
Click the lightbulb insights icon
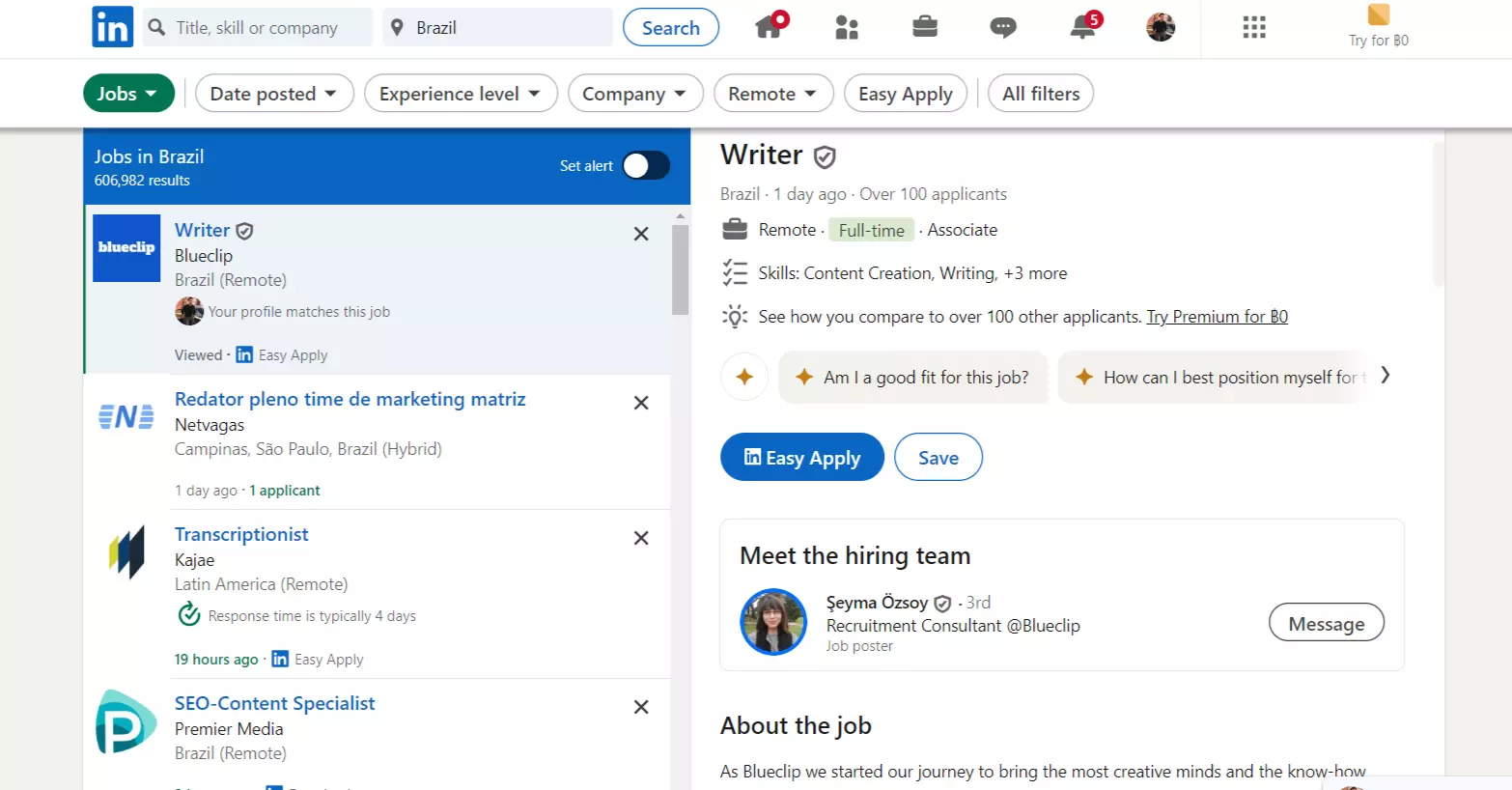(x=735, y=317)
